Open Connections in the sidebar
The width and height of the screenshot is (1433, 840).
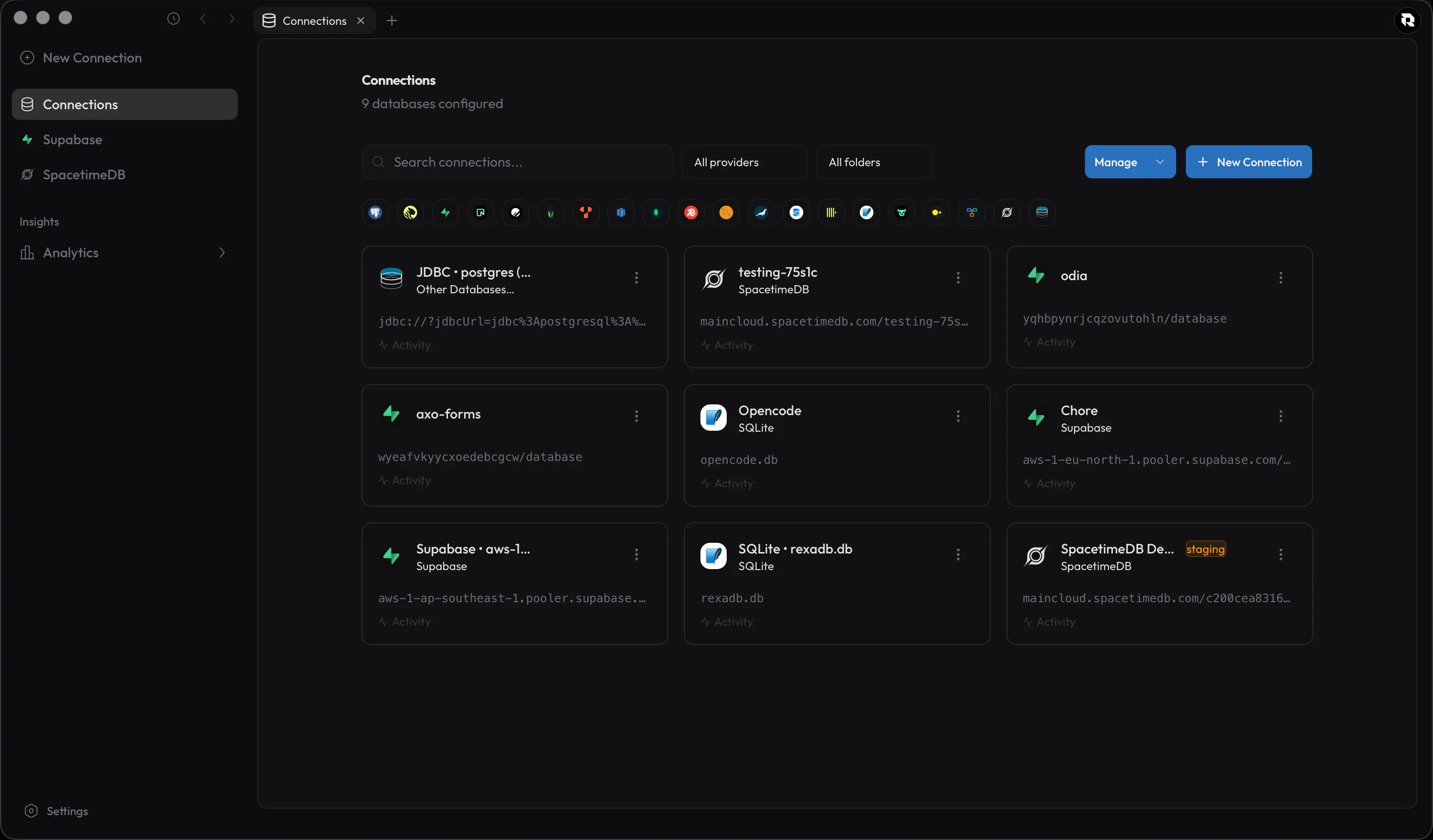(125, 104)
